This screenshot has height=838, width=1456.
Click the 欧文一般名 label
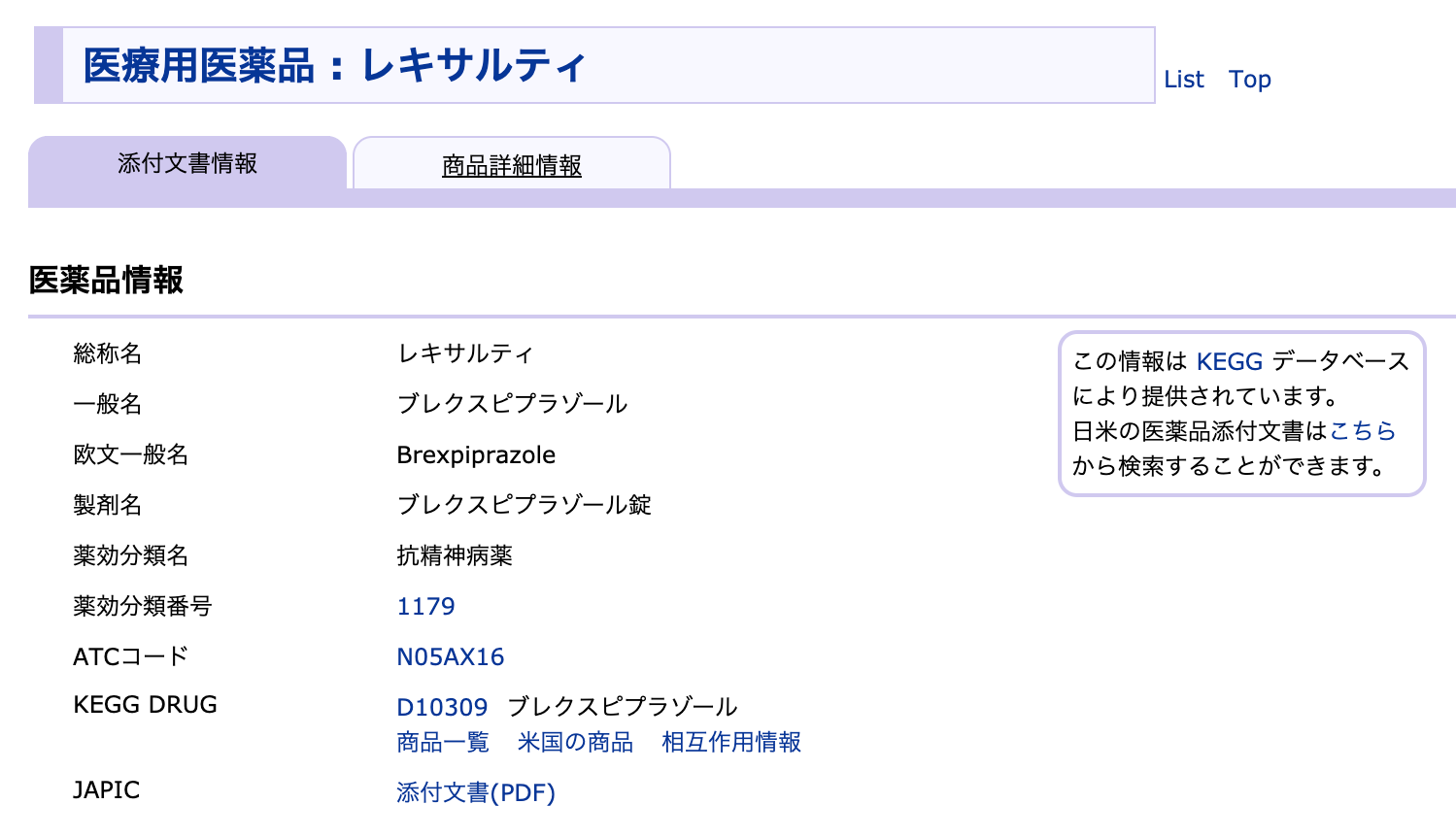pyautogui.click(x=131, y=455)
